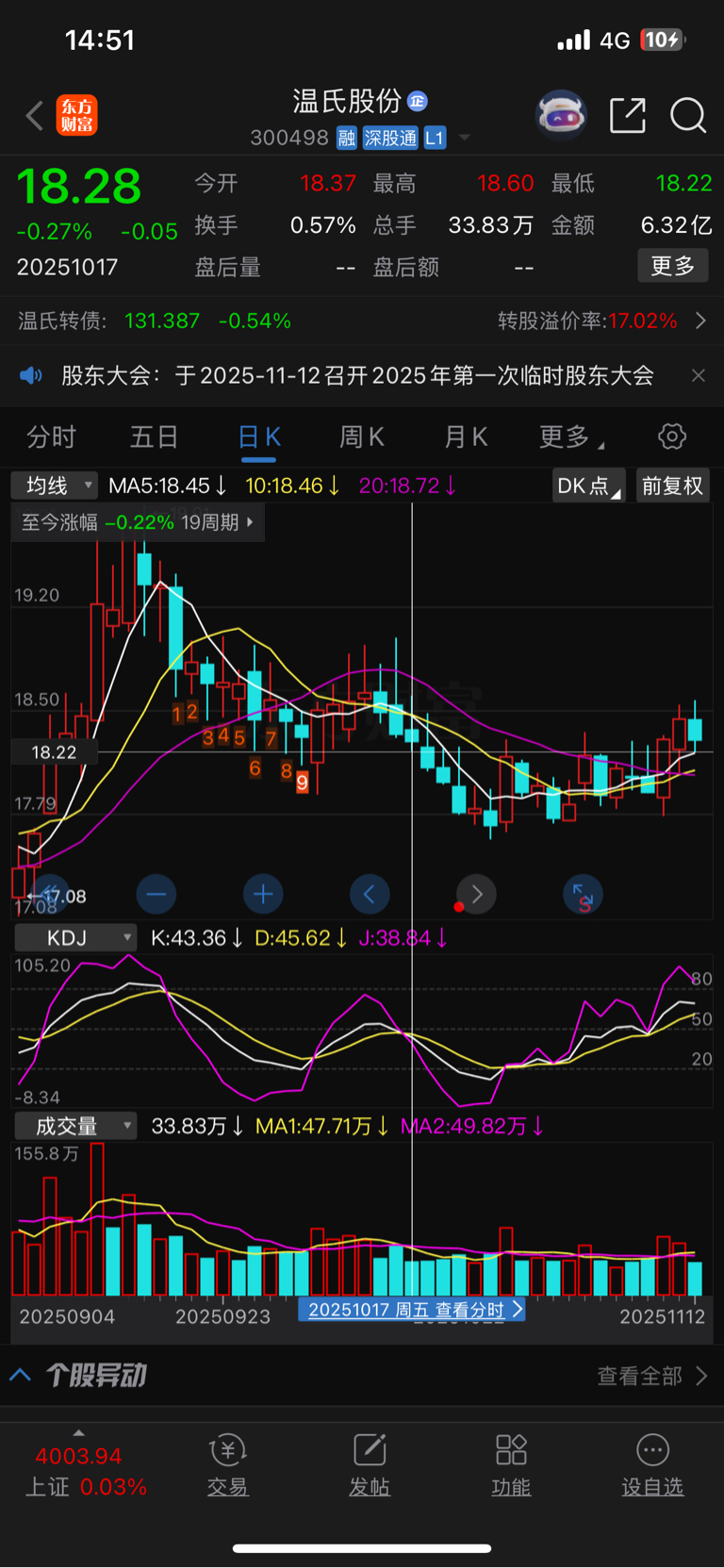Viewport: 724px width, 1568px height.
Task: Tap the L1 level tag
Action: [x=434, y=139]
